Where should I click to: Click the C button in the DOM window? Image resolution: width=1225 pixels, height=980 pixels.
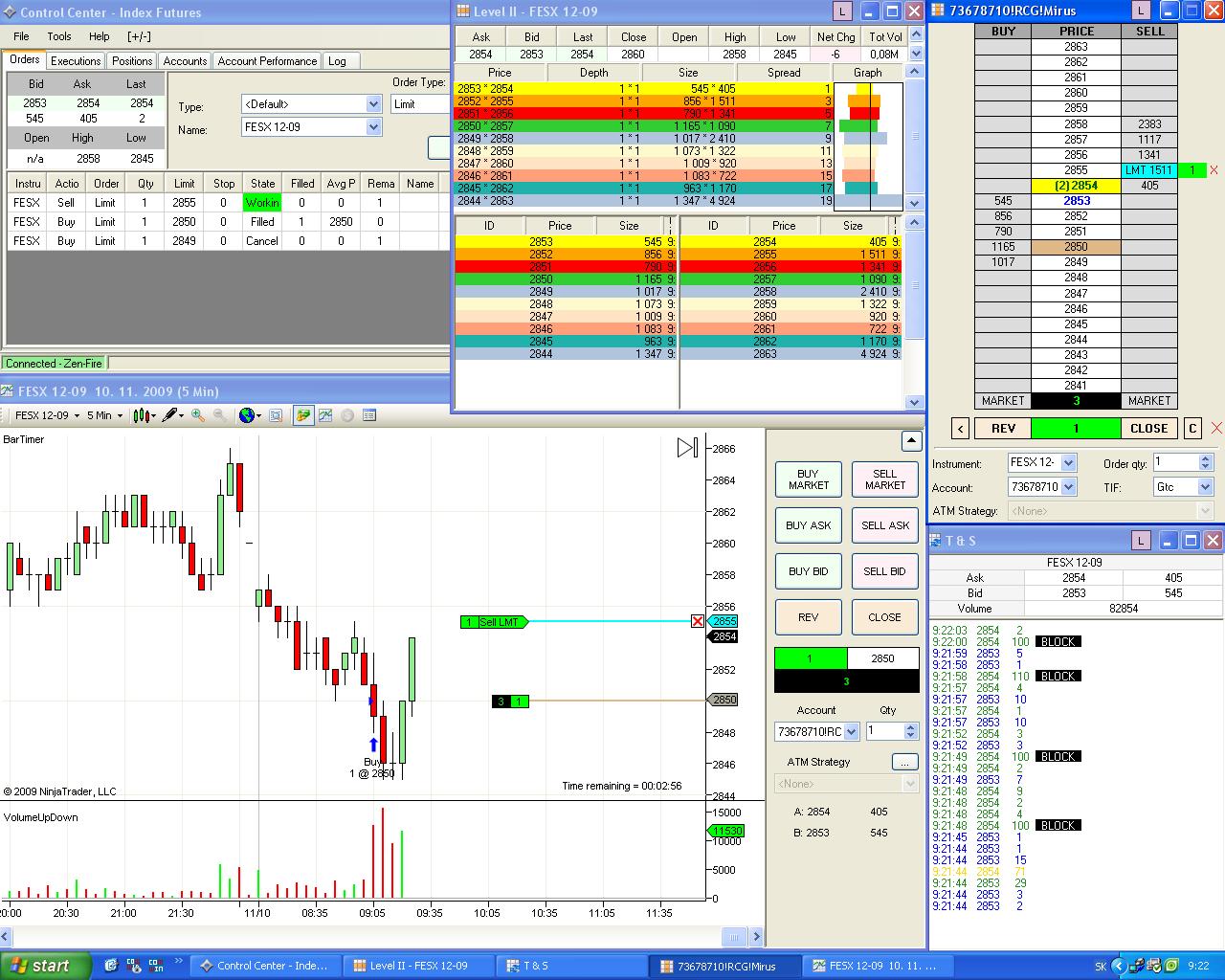pos(1192,429)
